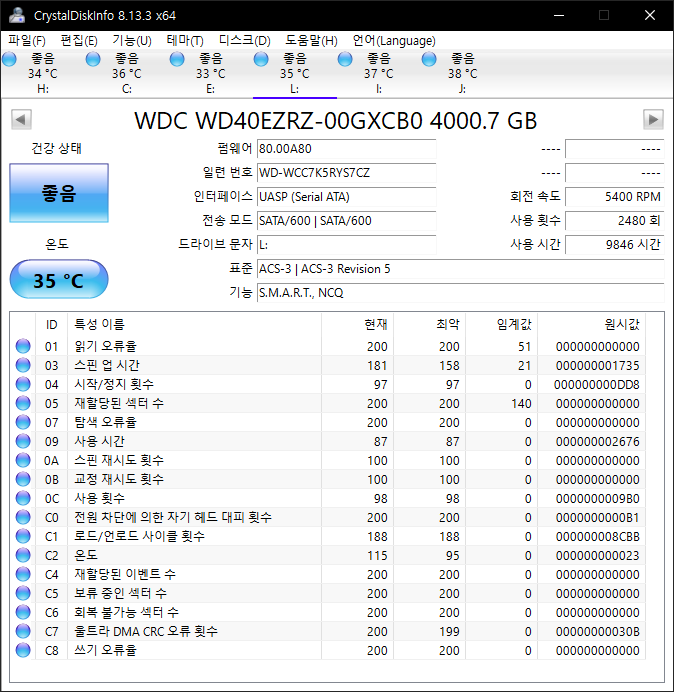Click status orb for 04 시작/정지 횟수
Screen dimensions: 674x692
[23, 384]
